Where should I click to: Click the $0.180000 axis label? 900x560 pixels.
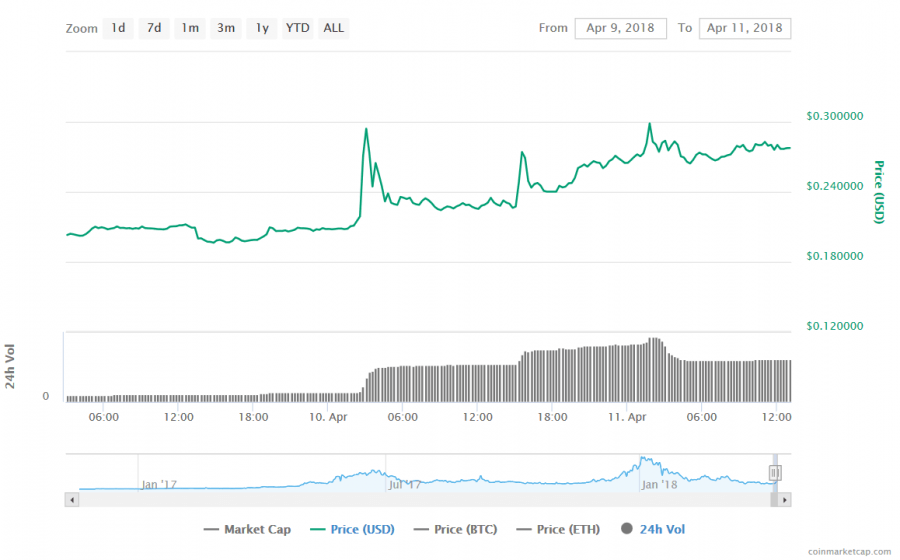[x=835, y=256]
